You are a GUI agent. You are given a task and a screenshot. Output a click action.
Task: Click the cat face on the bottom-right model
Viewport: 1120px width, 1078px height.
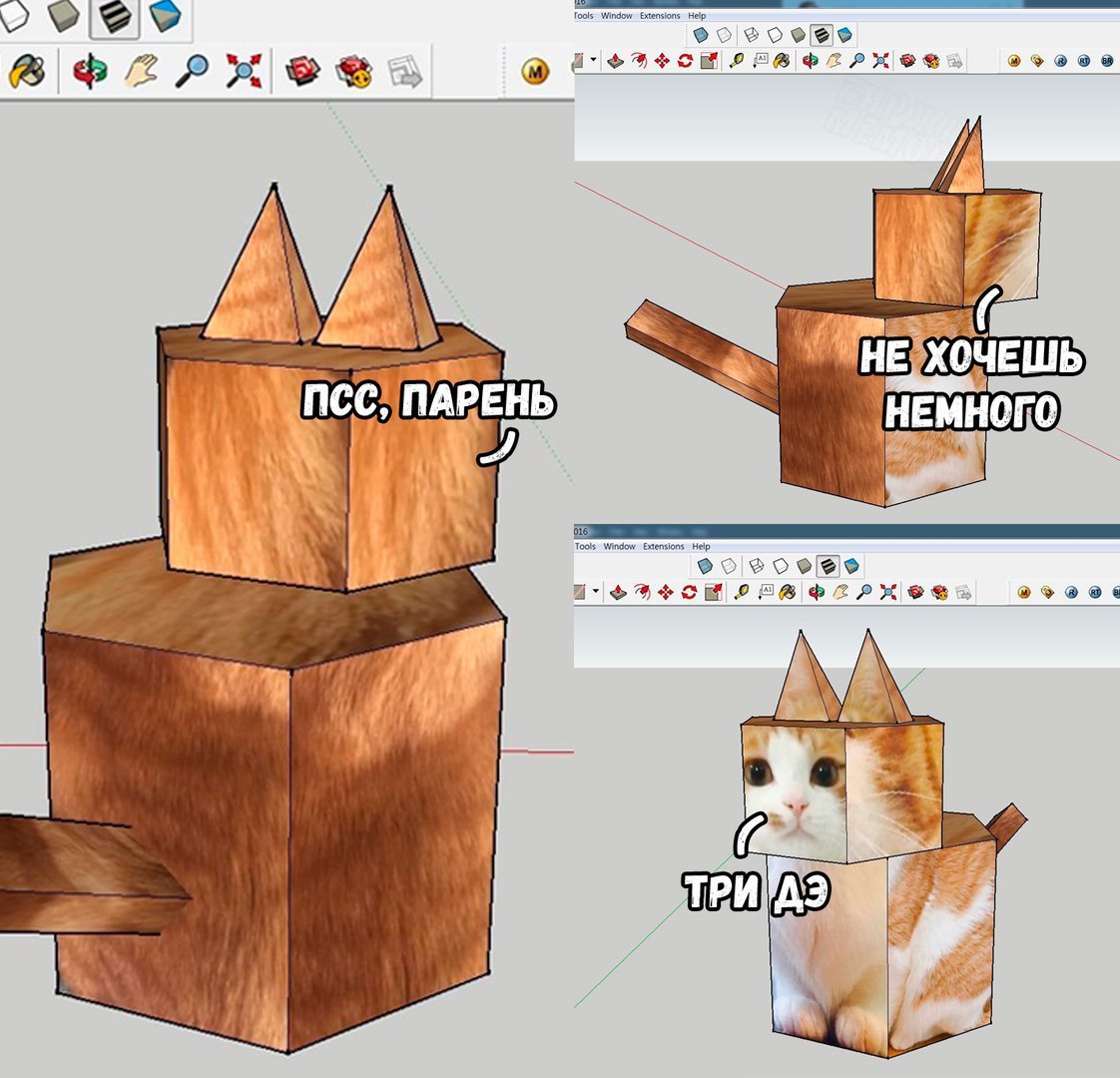794,784
